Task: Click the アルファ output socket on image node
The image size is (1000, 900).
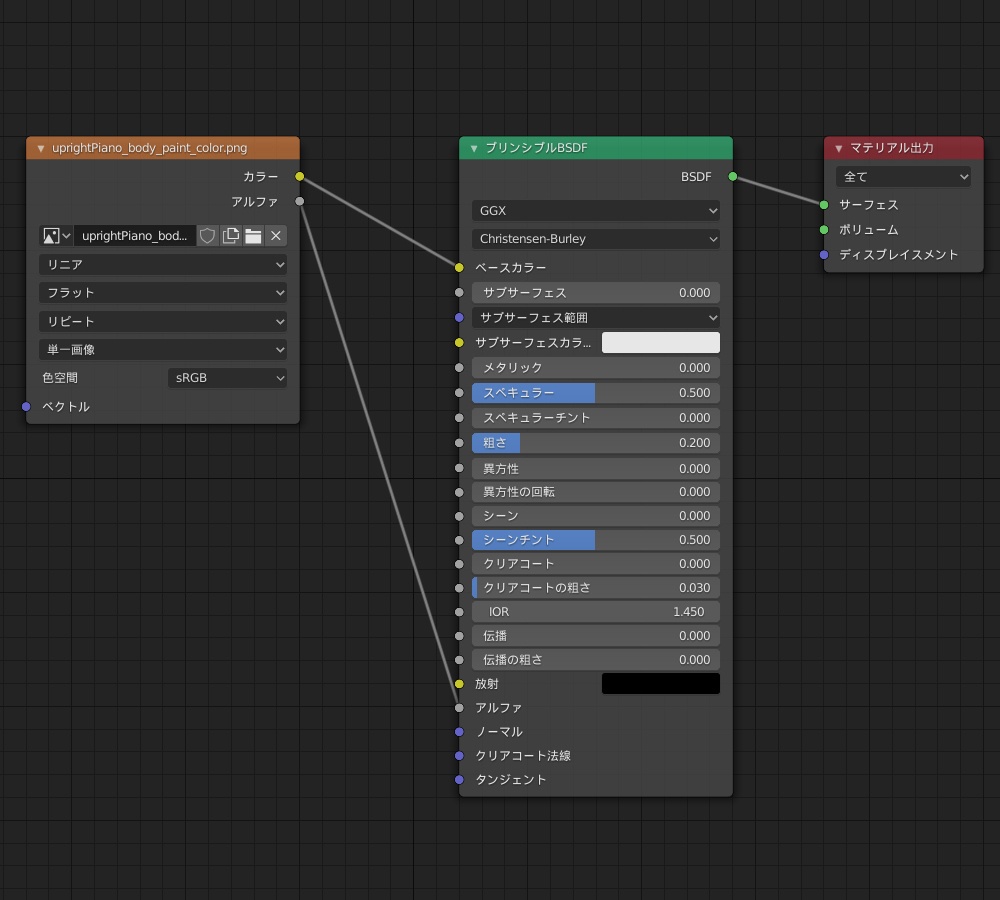Action: pos(300,202)
